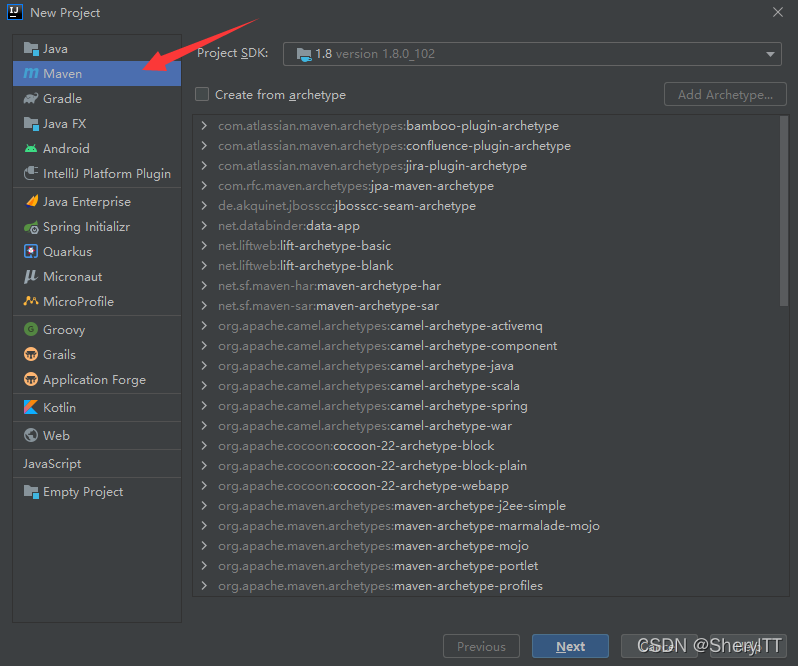
Task: Select the Spring Initializr project type
Action: (97, 227)
